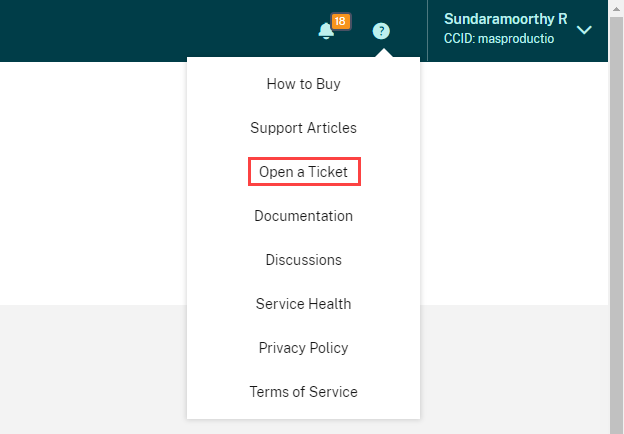Click the CCID: masproductio text
The height and width of the screenshot is (434, 624).
tap(499, 39)
